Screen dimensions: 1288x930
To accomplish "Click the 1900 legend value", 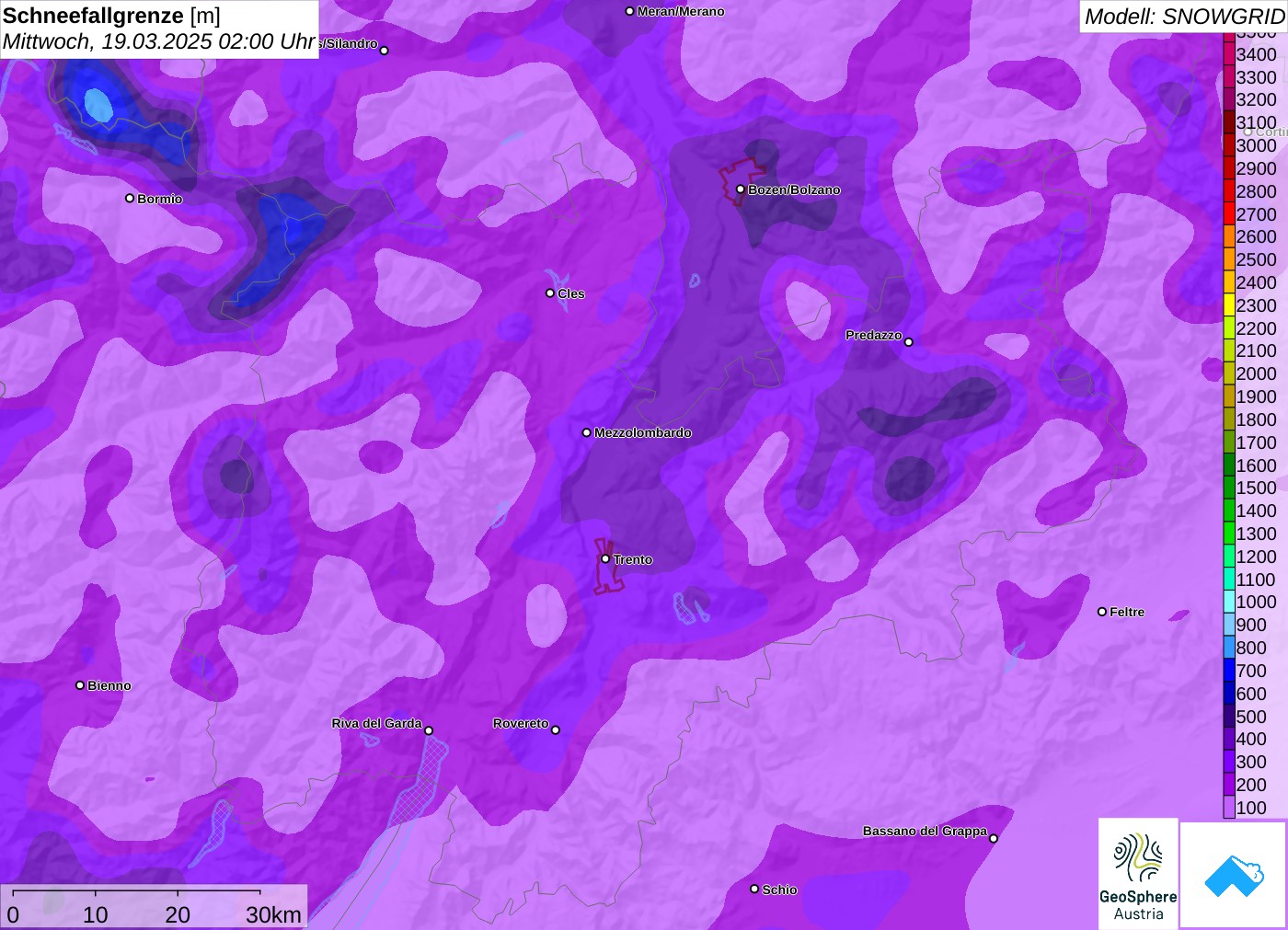I will [x=1257, y=396].
